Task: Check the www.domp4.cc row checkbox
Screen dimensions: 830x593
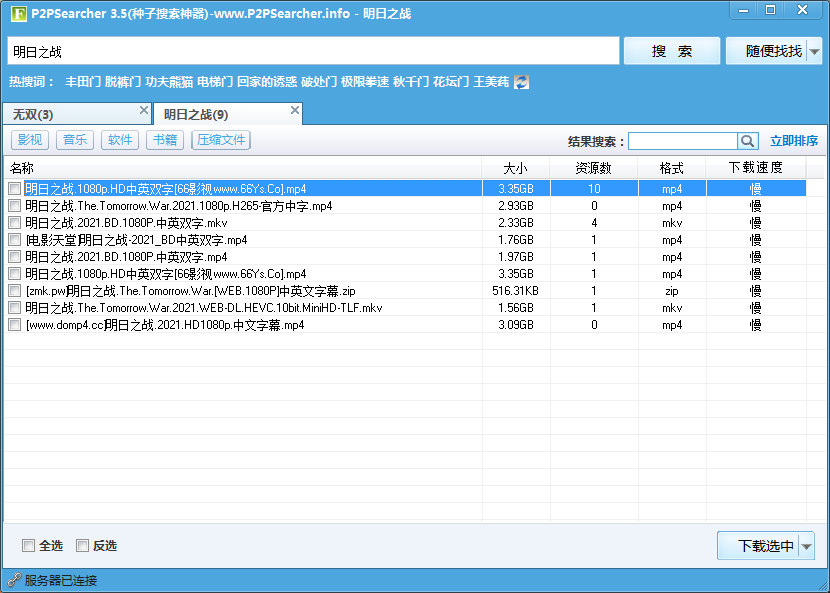Action: coord(15,325)
